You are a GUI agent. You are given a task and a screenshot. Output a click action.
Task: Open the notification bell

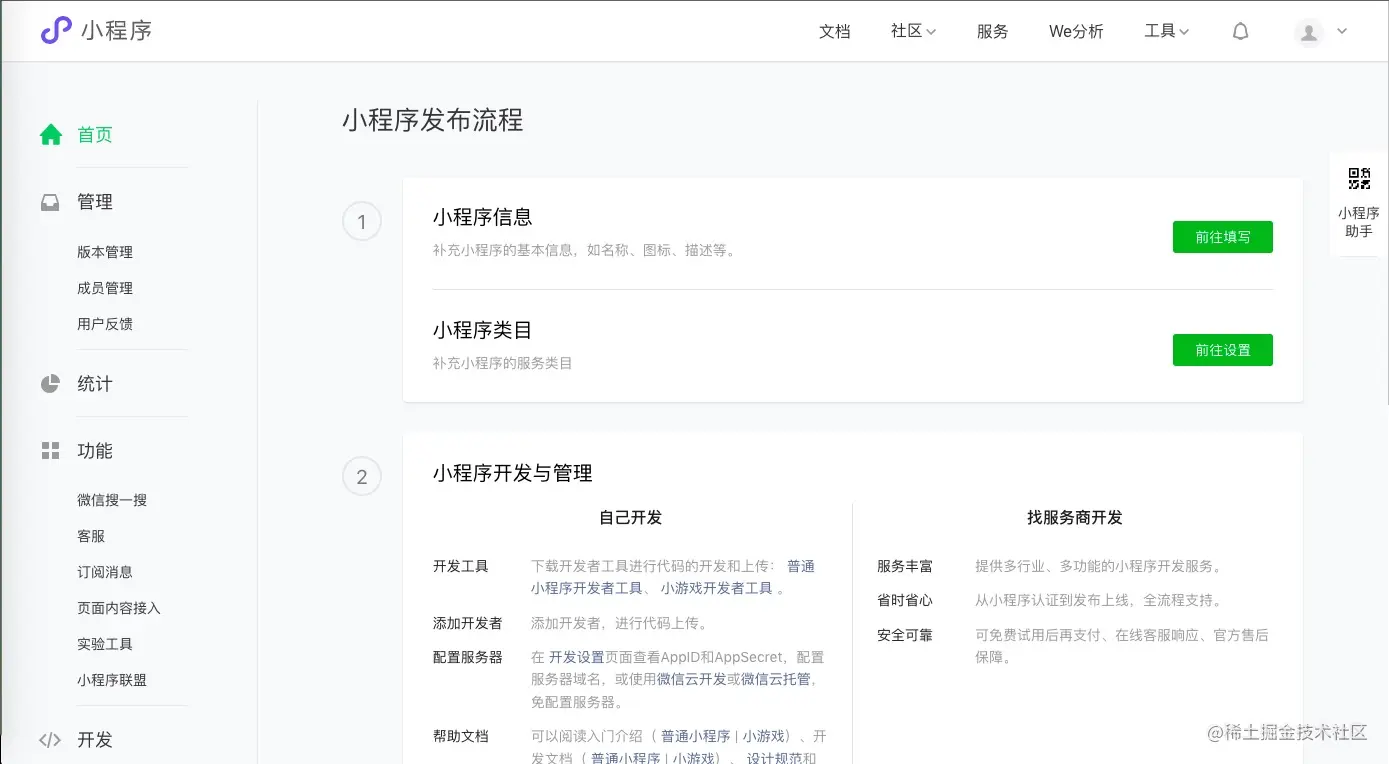tap(1240, 31)
